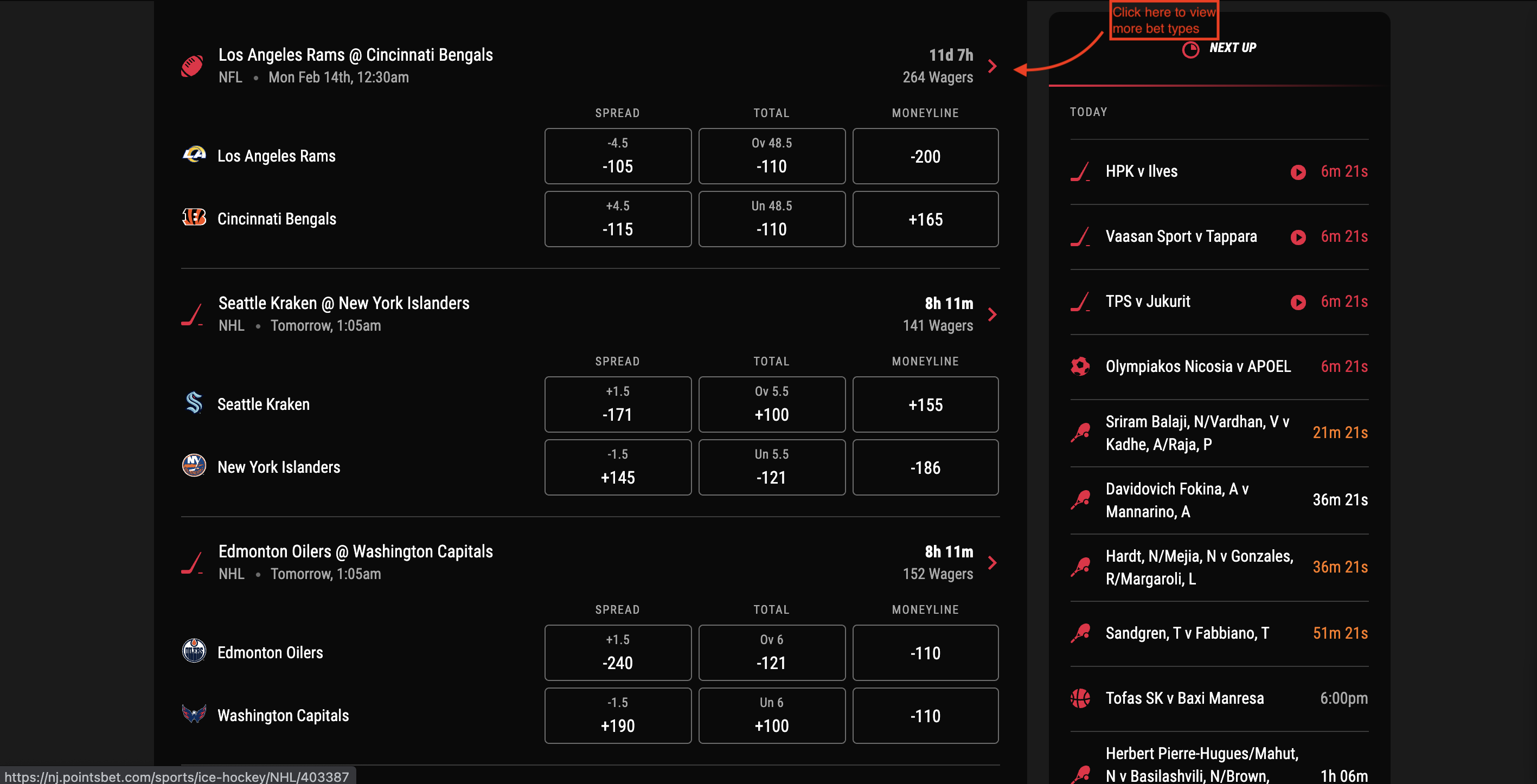The image size is (1537, 784).
Task: Select Under 48.5 total at -110
Action: click(x=772, y=219)
